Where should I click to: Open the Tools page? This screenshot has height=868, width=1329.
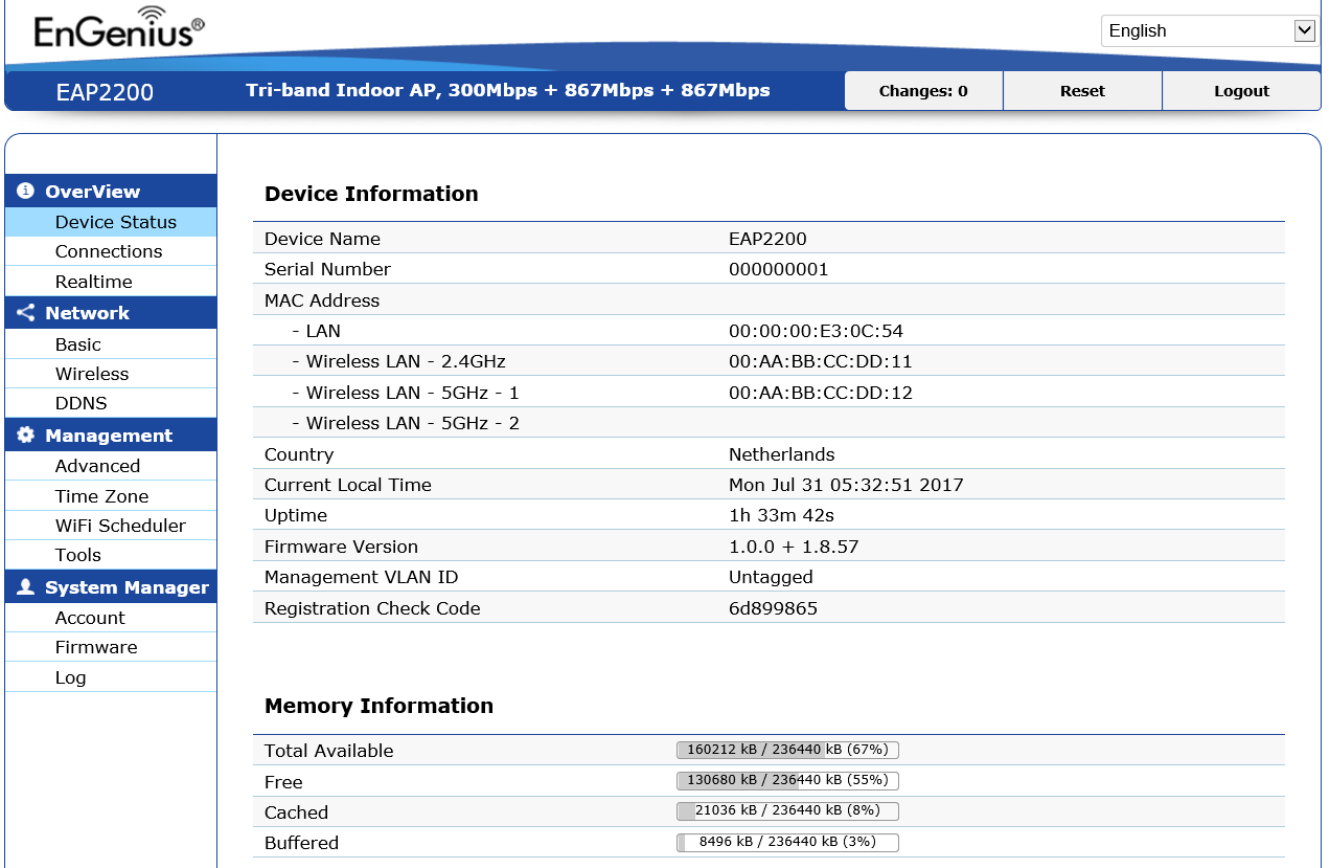[x=110, y=555]
